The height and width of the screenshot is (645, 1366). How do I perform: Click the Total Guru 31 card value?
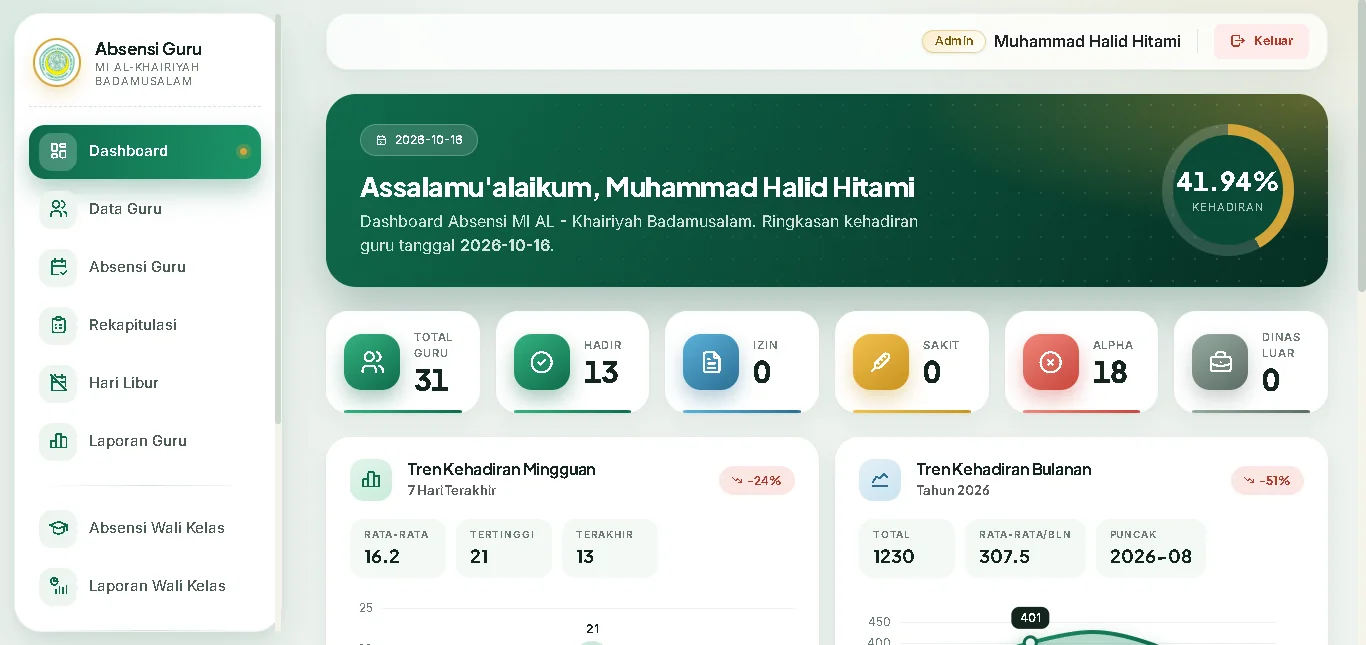(431, 380)
